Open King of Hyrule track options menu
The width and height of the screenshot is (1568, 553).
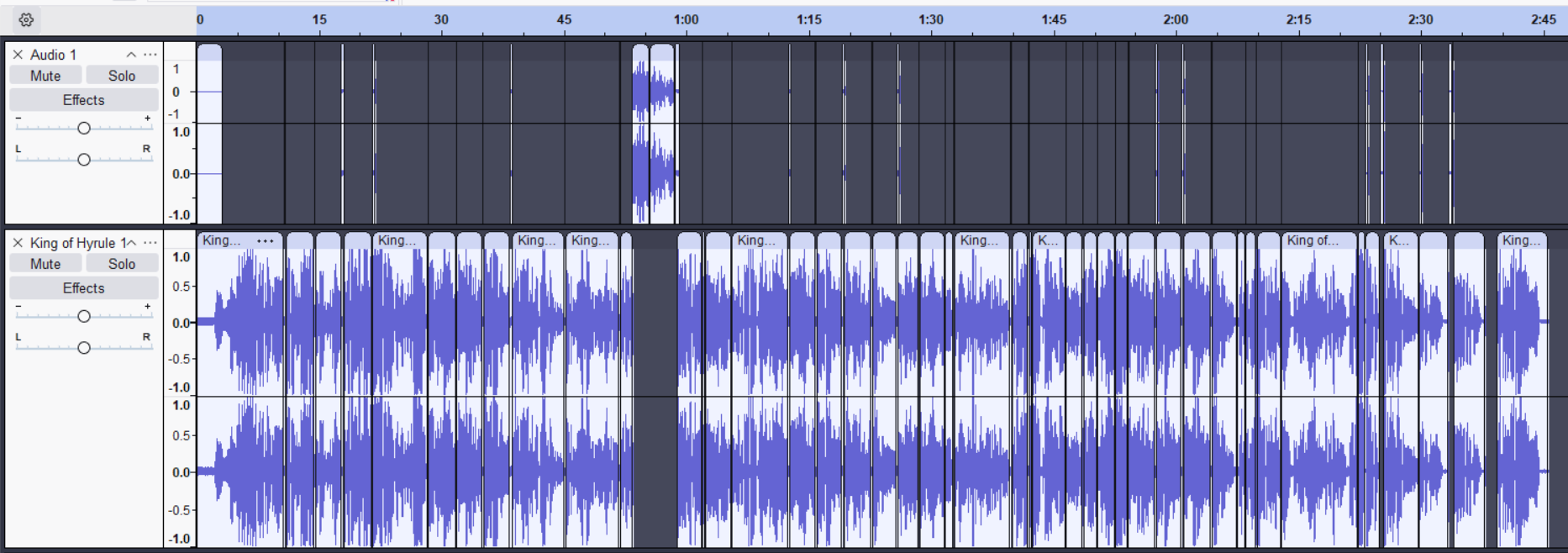(150, 243)
